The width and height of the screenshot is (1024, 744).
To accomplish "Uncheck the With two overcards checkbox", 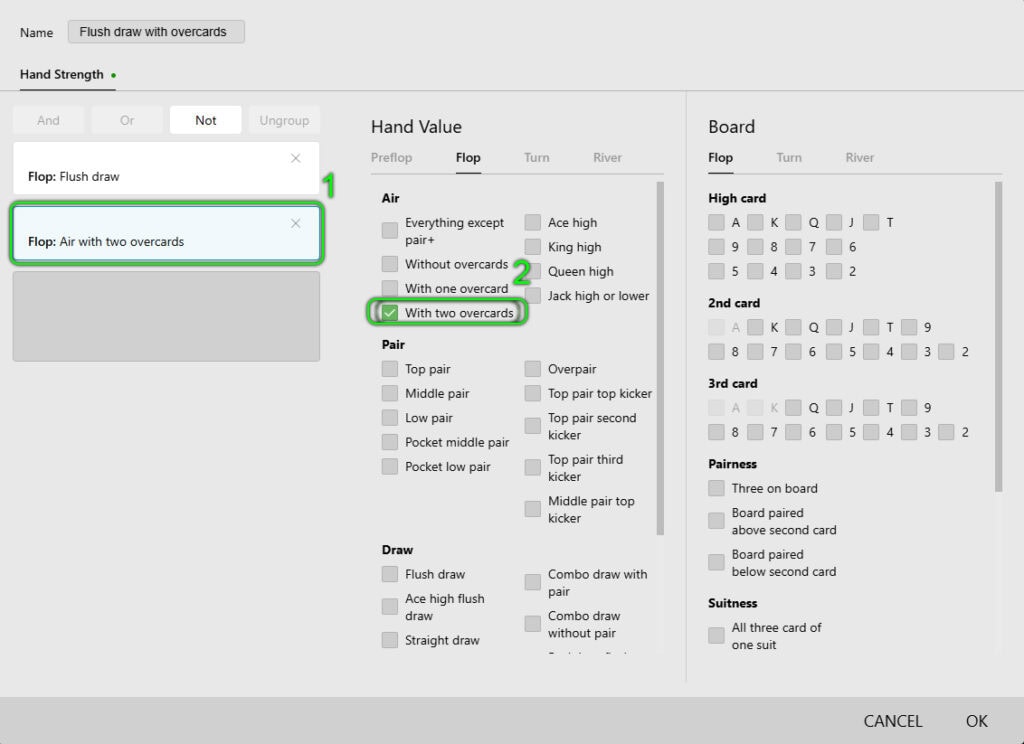I will click(390, 313).
